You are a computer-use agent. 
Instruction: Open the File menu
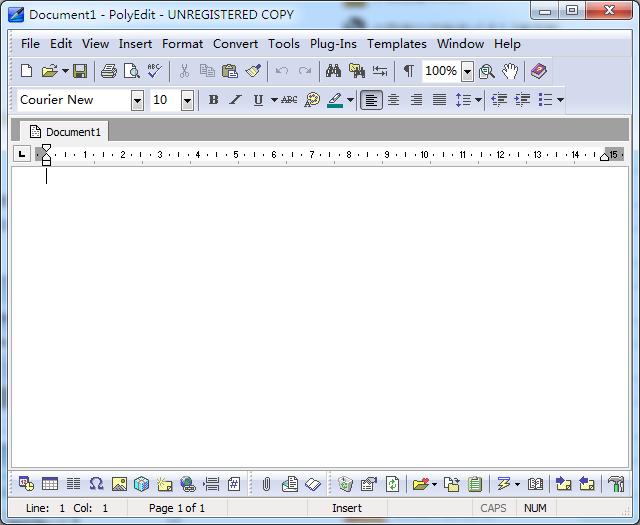[30, 44]
